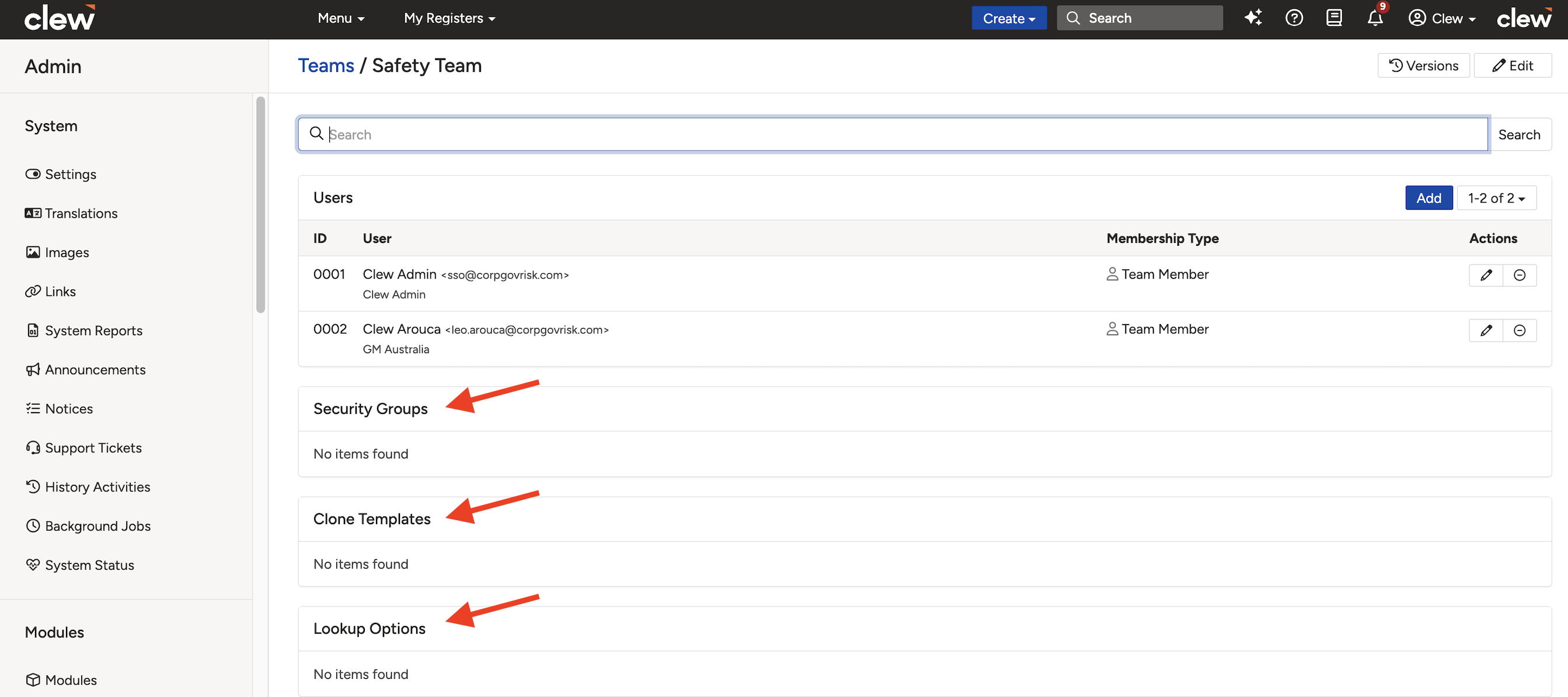Open the help question mark icon

1294,18
